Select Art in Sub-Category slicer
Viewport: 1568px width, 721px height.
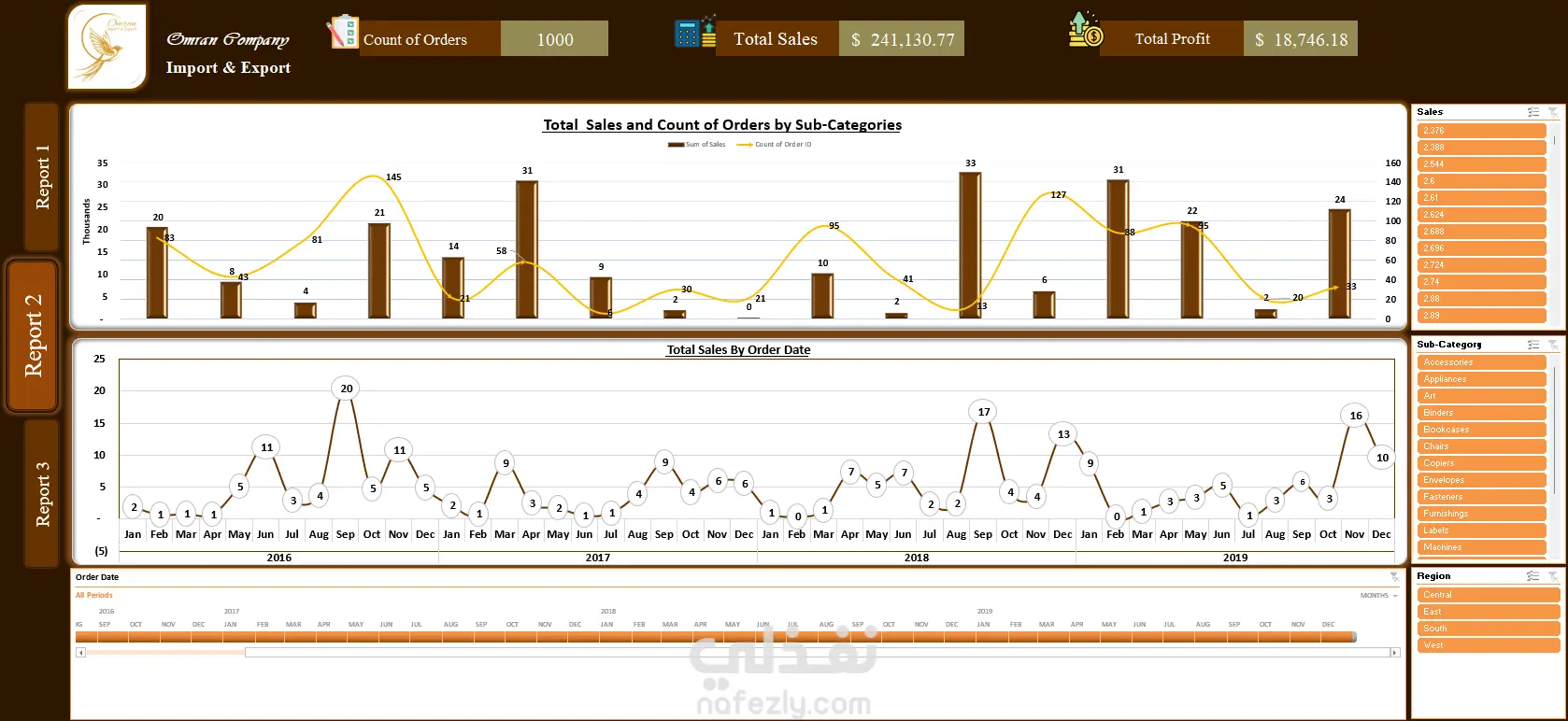click(1482, 396)
